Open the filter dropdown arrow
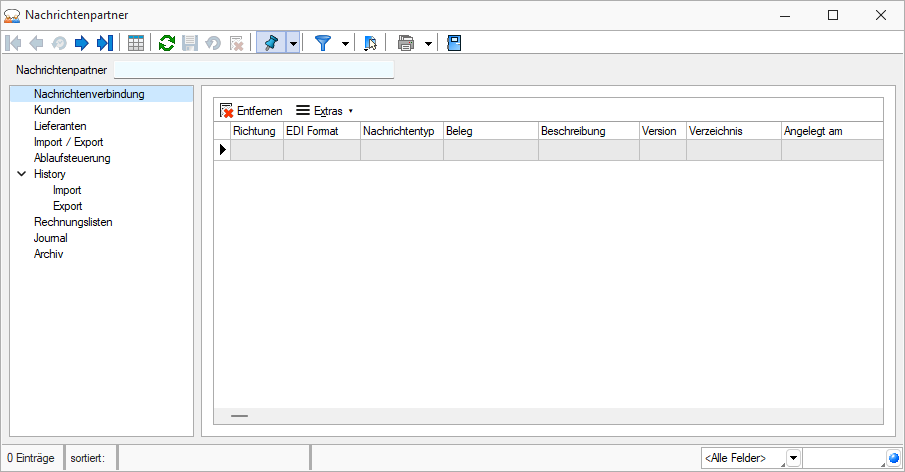The width and height of the screenshot is (905, 472). [x=345, y=43]
